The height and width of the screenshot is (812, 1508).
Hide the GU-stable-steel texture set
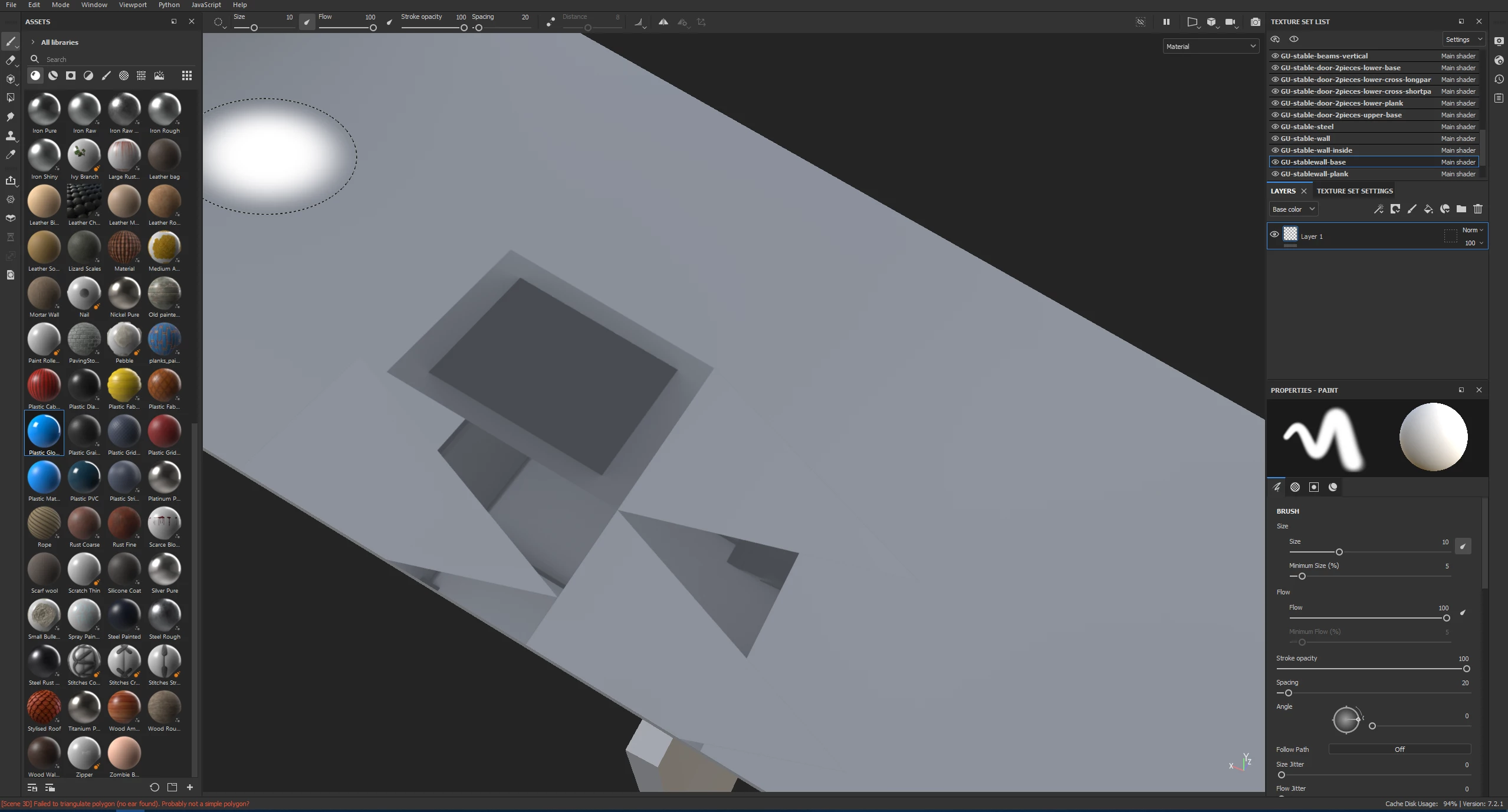(x=1275, y=127)
